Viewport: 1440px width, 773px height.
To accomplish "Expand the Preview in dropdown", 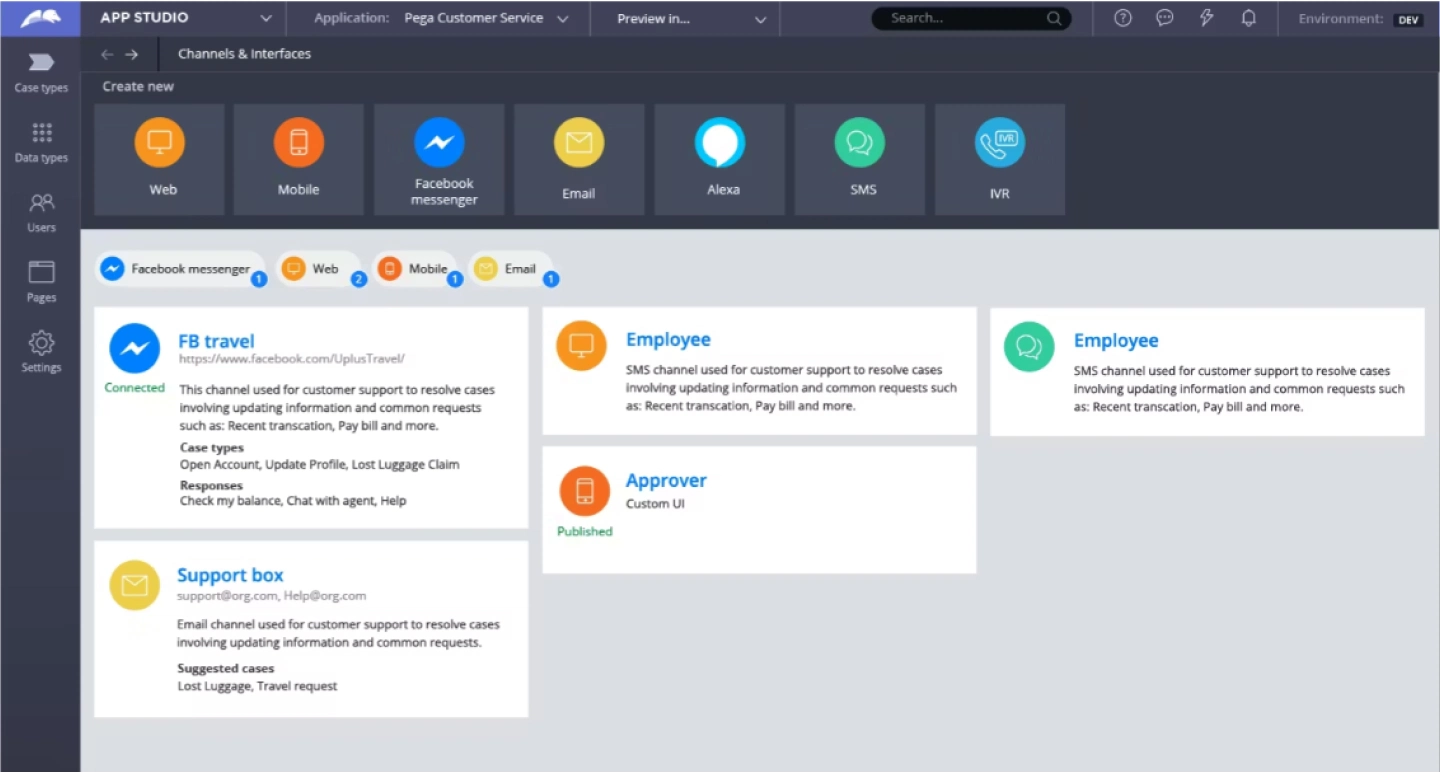I will point(691,18).
